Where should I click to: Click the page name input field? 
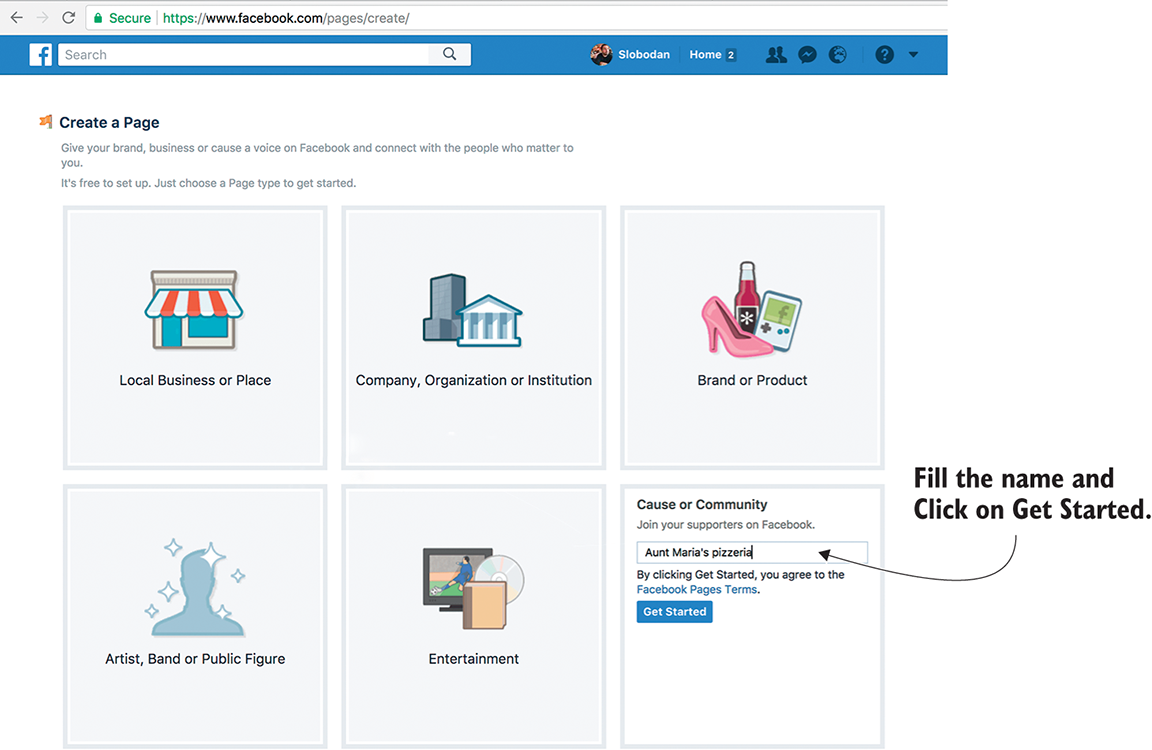click(x=752, y=552)
